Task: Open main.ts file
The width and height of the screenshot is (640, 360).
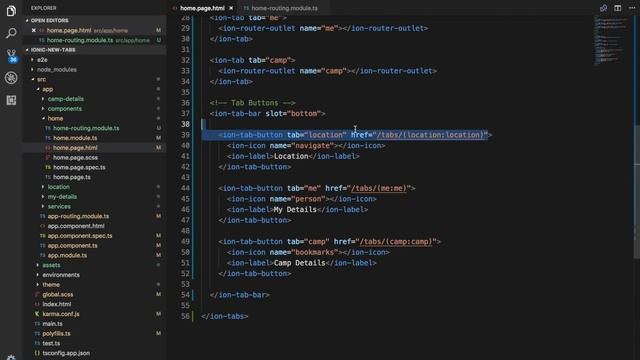Action: 52,324
